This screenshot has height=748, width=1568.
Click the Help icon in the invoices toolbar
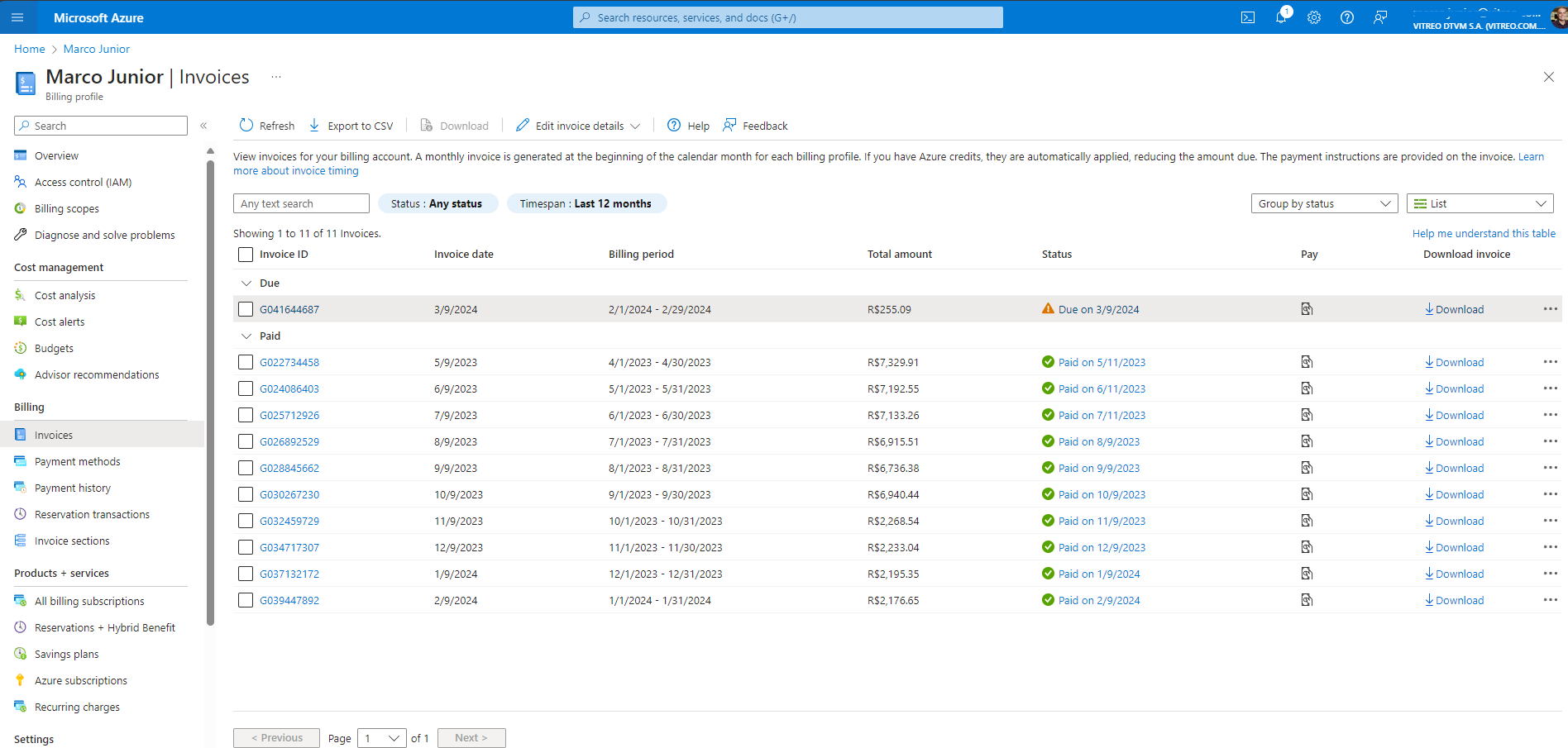(674, 125)
